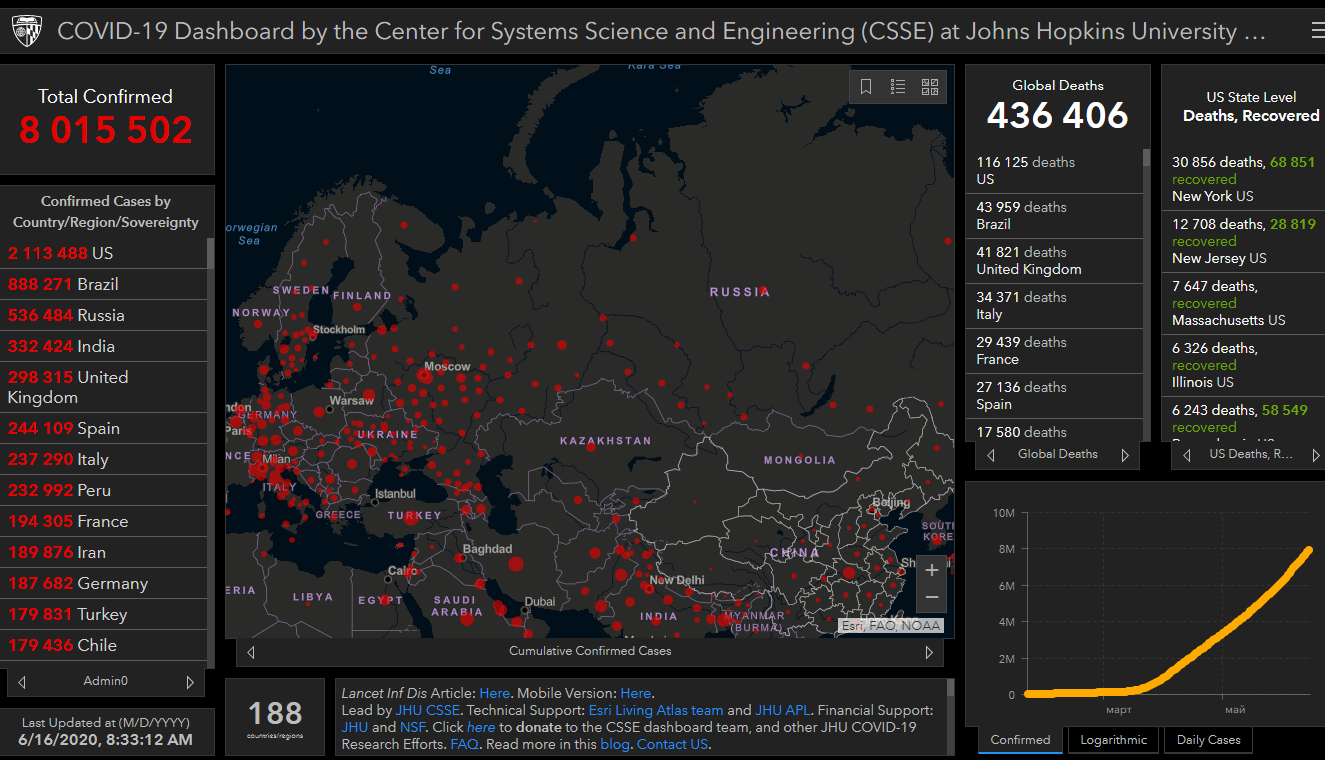The width and height of the screenshot is (1325, 760).
Task: Open the map legend list icon
Action: pyautogui.click(x=898, y=87)
